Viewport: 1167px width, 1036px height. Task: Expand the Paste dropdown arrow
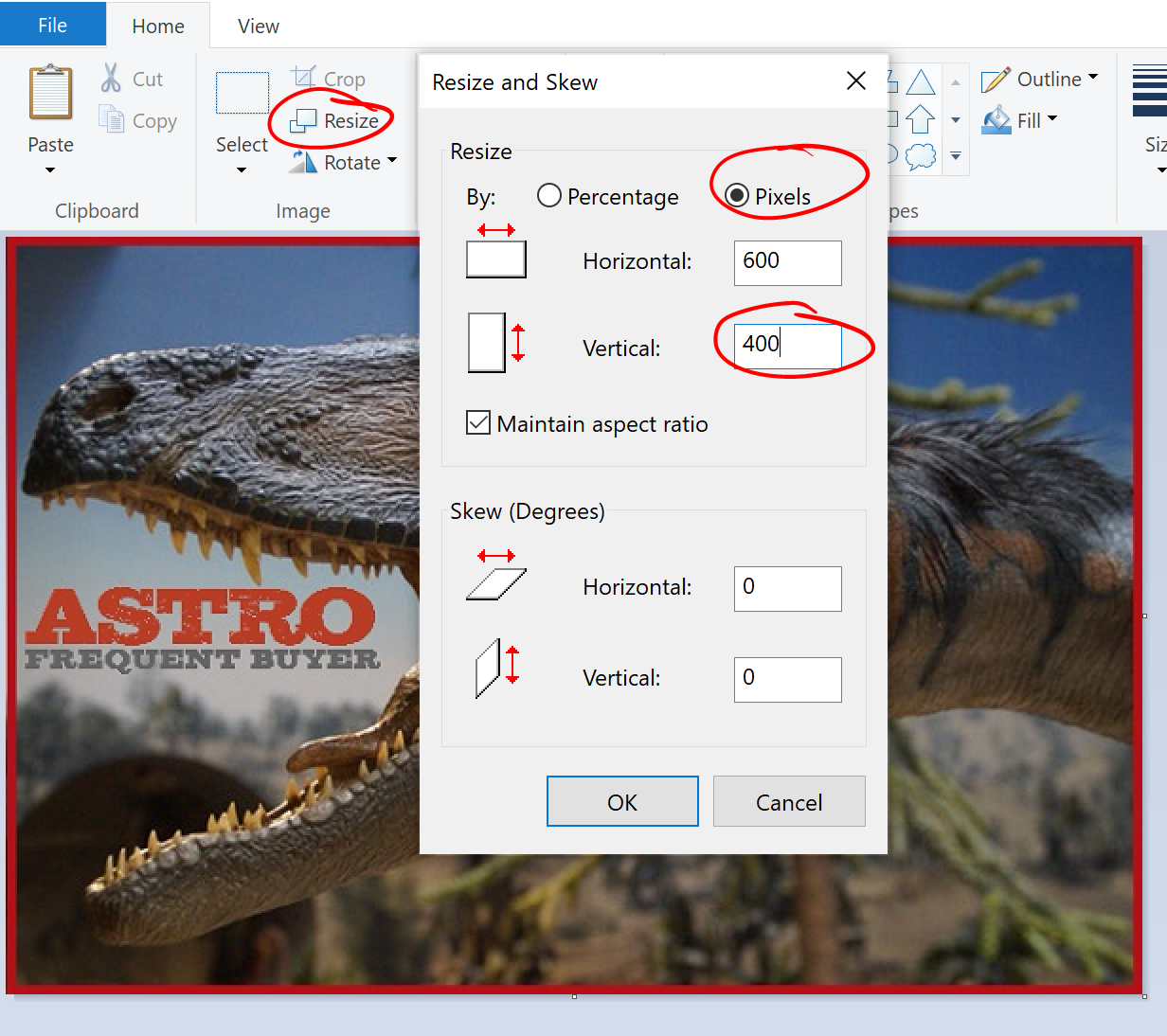(50, 170)
